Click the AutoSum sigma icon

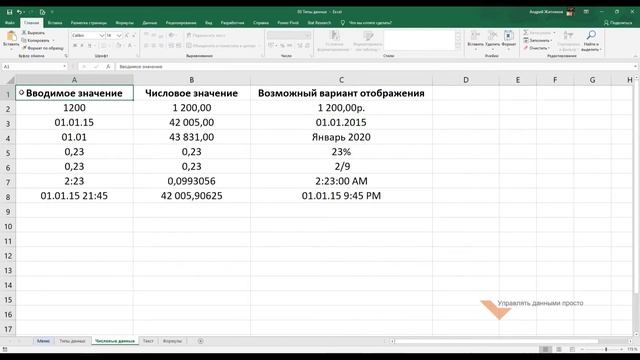coord(526,32)
